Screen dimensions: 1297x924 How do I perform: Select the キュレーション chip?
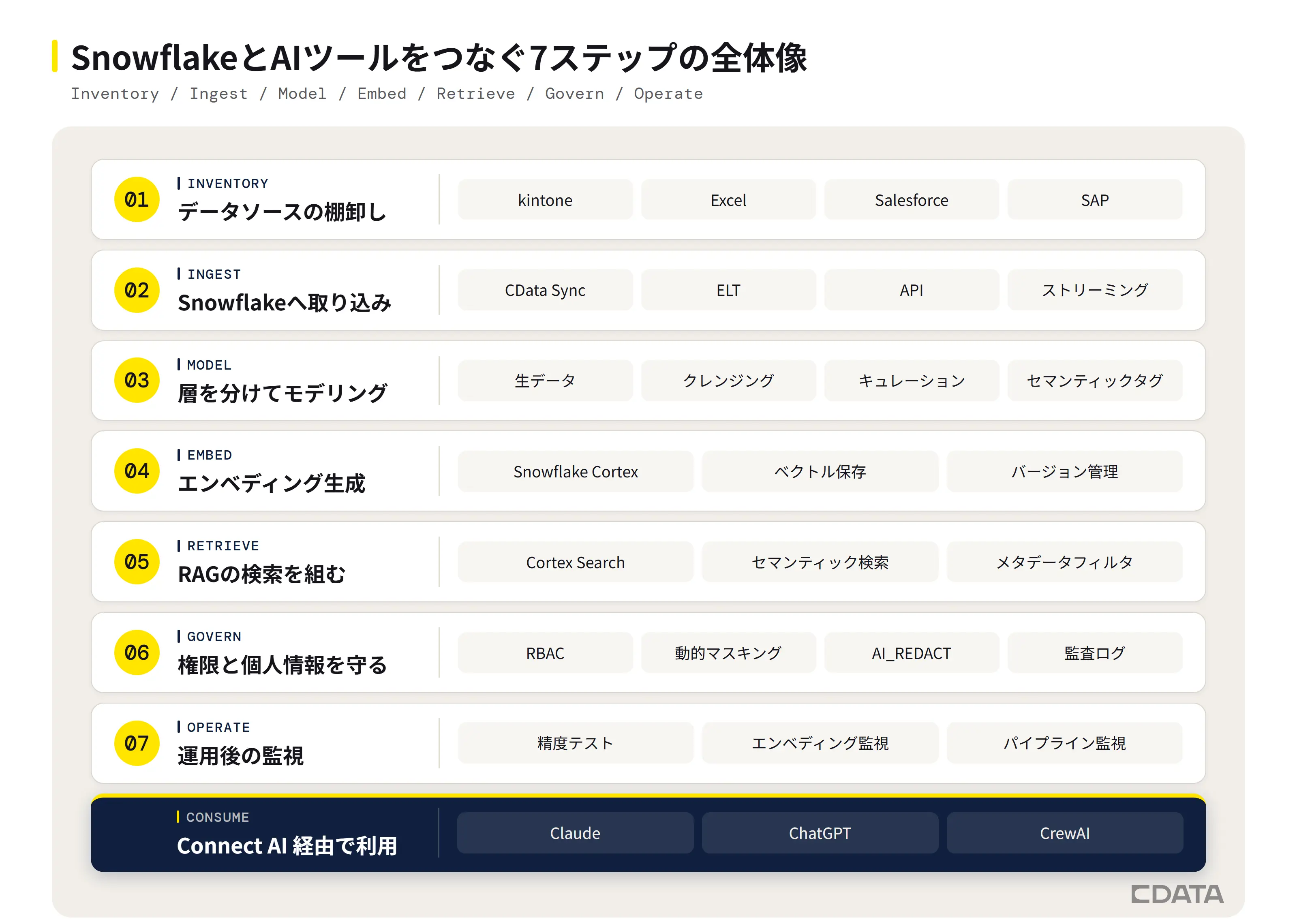coord(911,381)
